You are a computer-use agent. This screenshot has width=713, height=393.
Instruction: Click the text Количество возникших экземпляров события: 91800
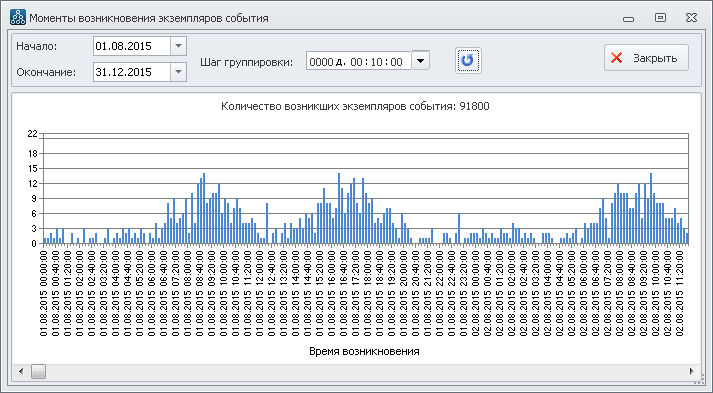355,106
